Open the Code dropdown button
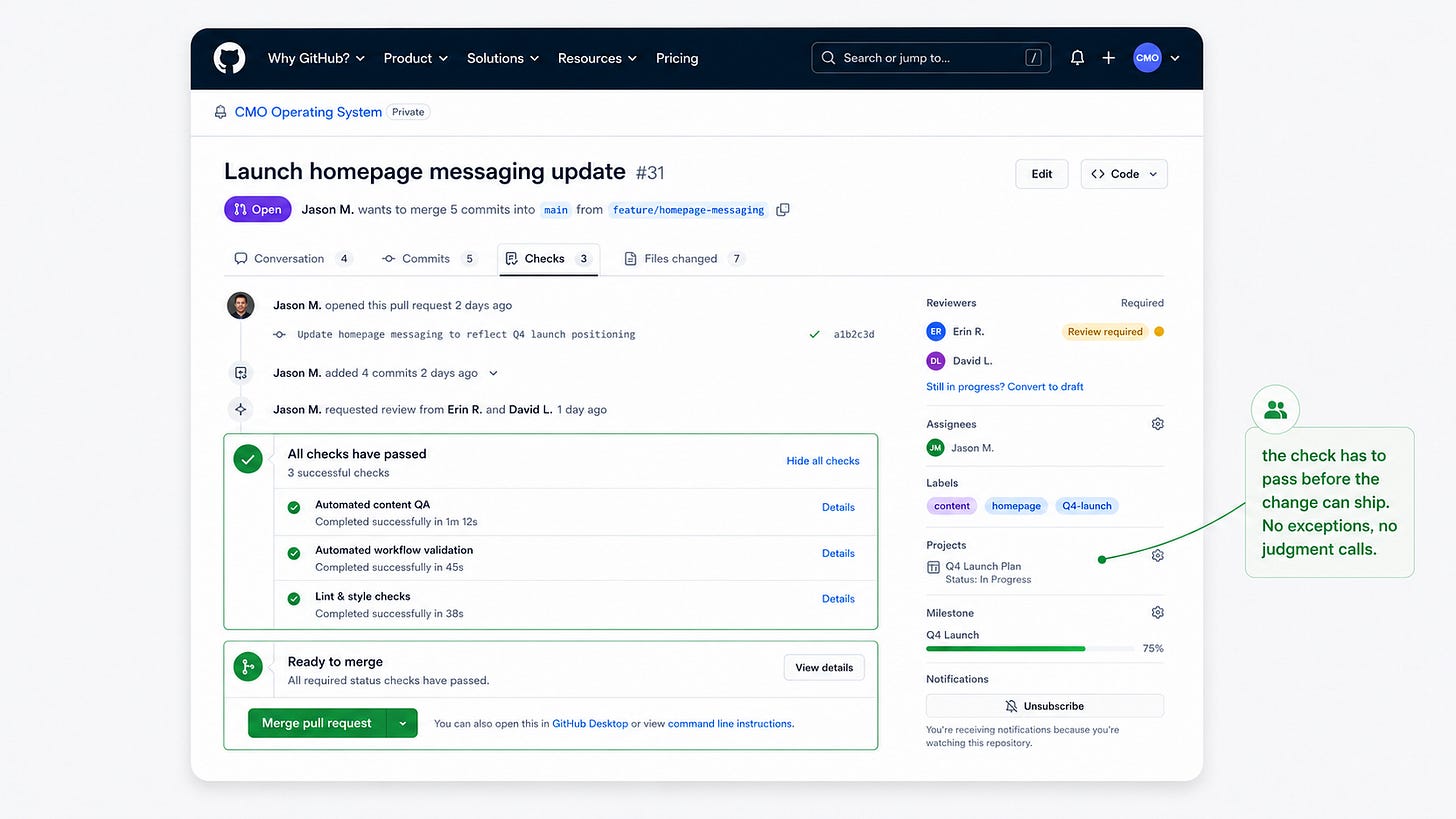The width and height of the screenshot is (1456, 819). tap(1124, 174)
